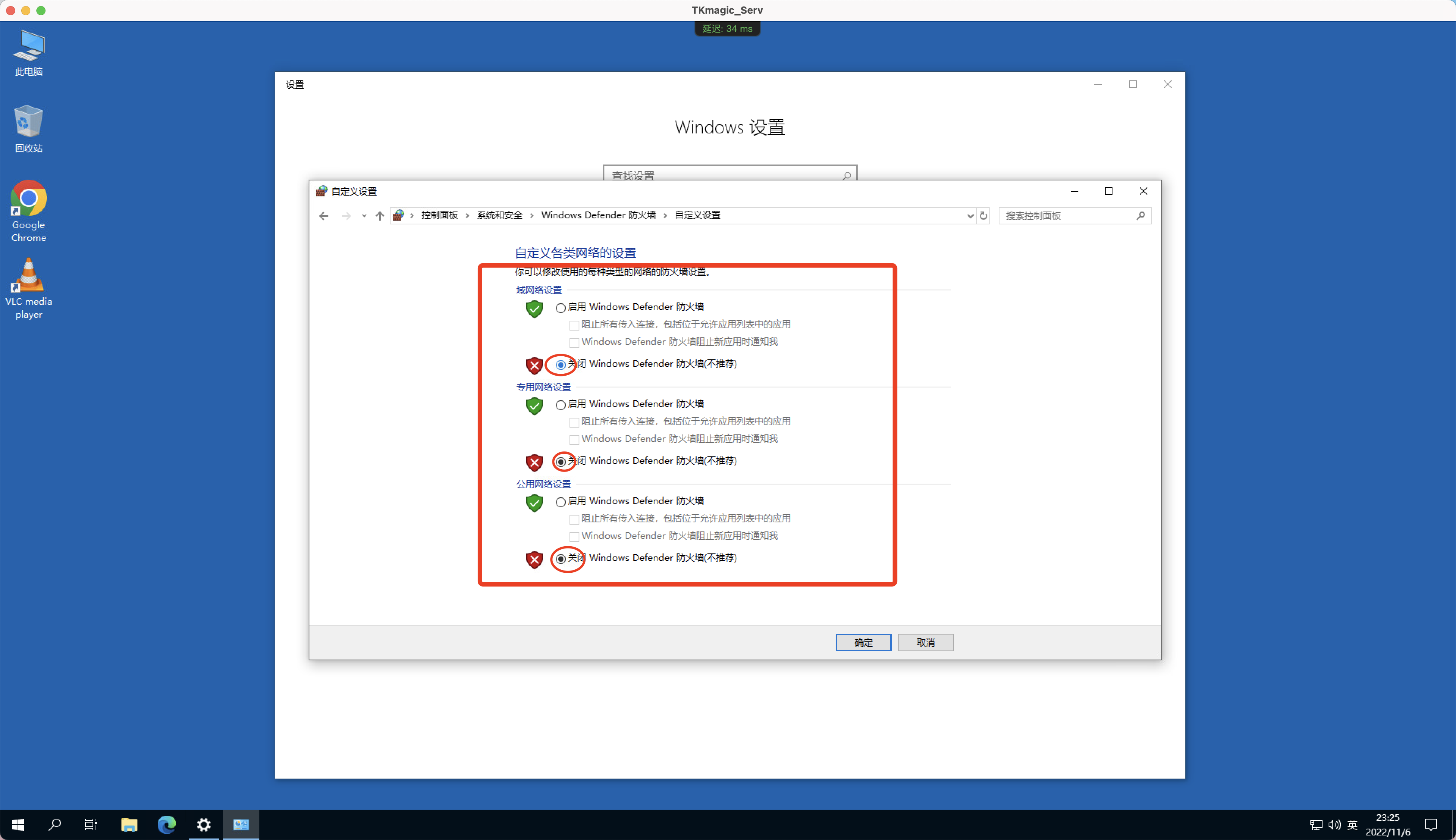Click the 英 input language indicator
Viewport: 1456px width, 840px height.
pos(1353,824)
